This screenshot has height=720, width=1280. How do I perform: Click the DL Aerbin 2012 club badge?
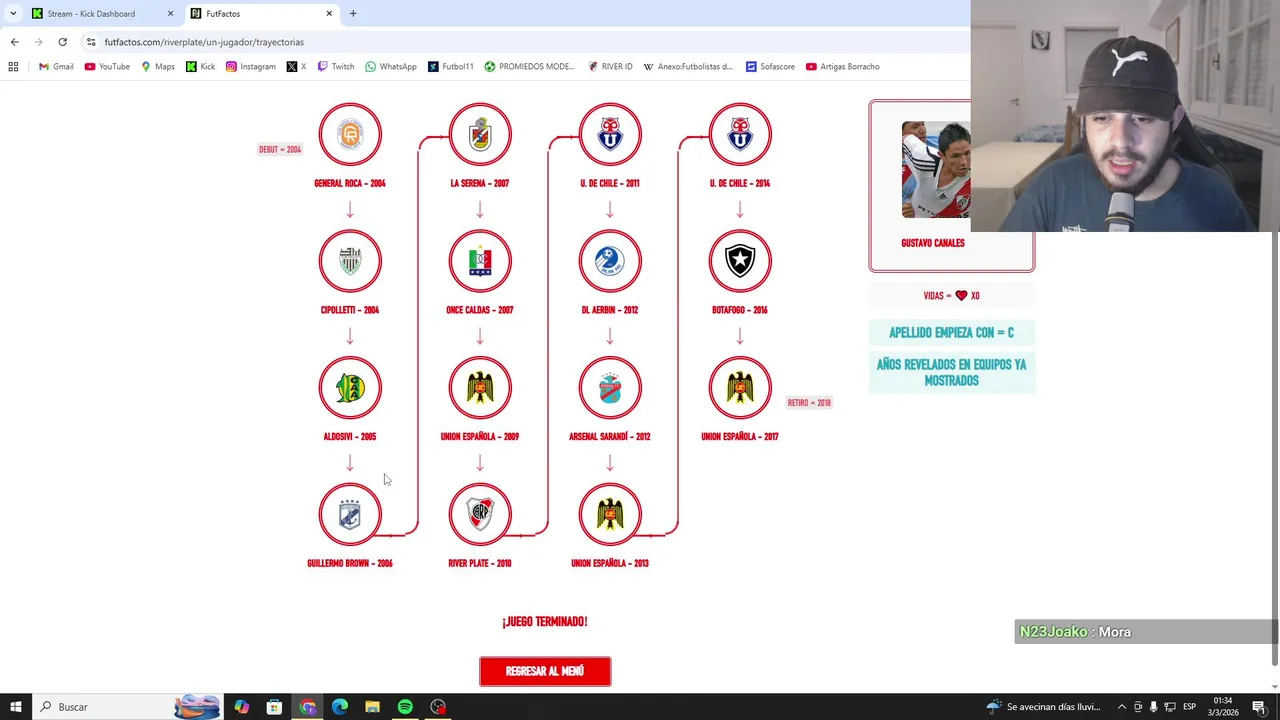[x=610, y=261]
